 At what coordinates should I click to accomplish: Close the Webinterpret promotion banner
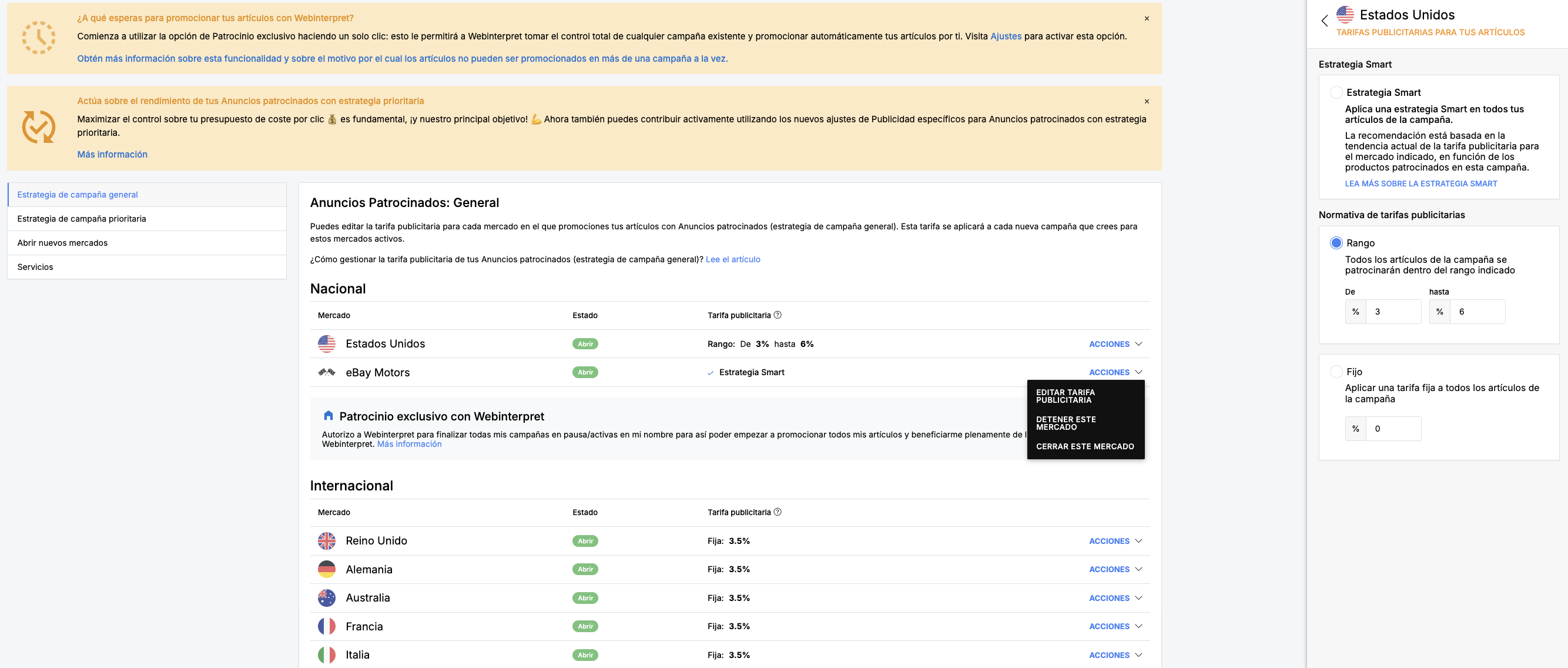tap(1146, 19)
